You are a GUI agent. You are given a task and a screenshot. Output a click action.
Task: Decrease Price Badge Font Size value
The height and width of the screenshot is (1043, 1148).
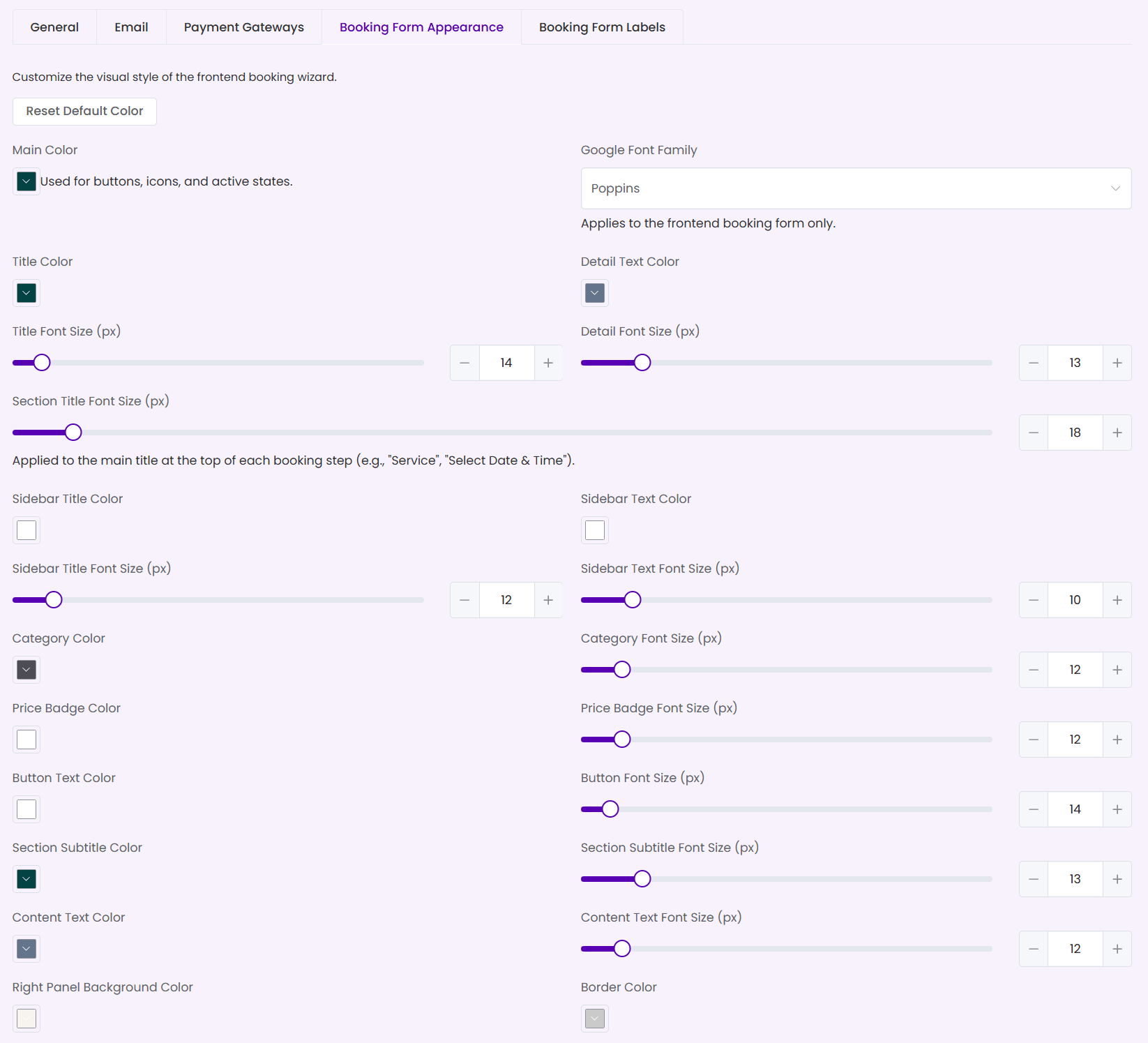pyautogui.click(x=1034, y=740)
